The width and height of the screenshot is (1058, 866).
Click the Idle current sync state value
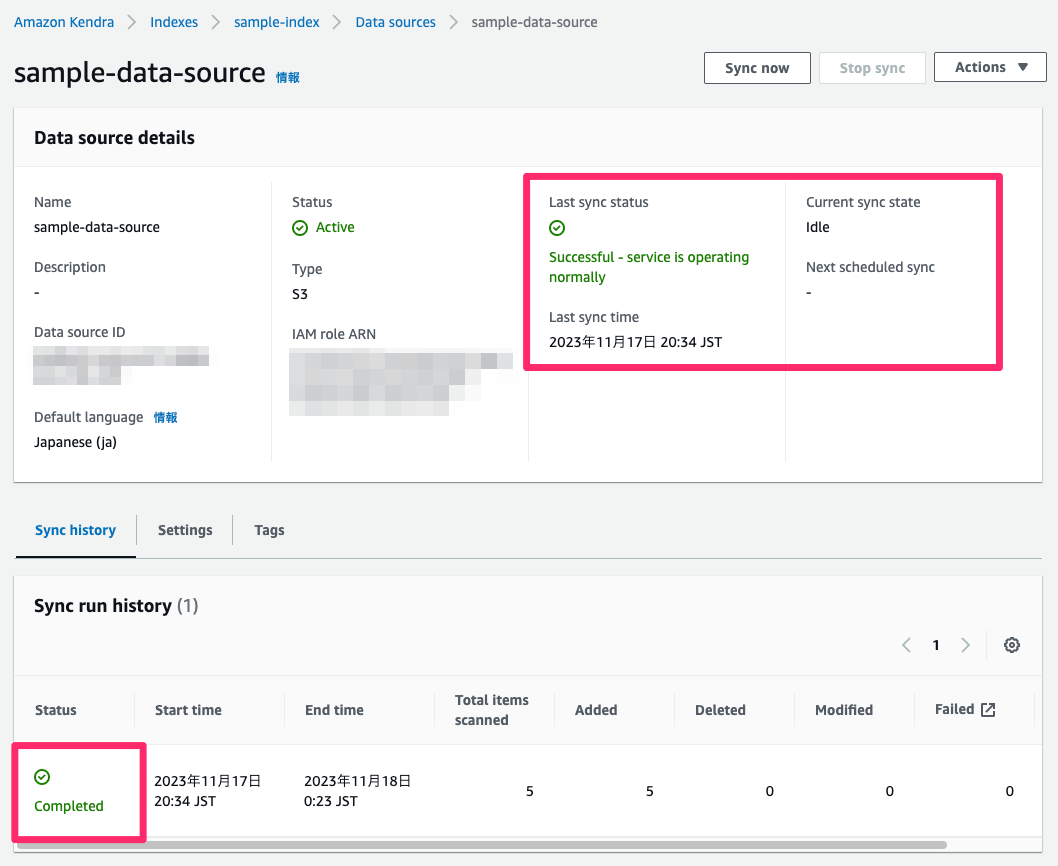click(818, 227)
